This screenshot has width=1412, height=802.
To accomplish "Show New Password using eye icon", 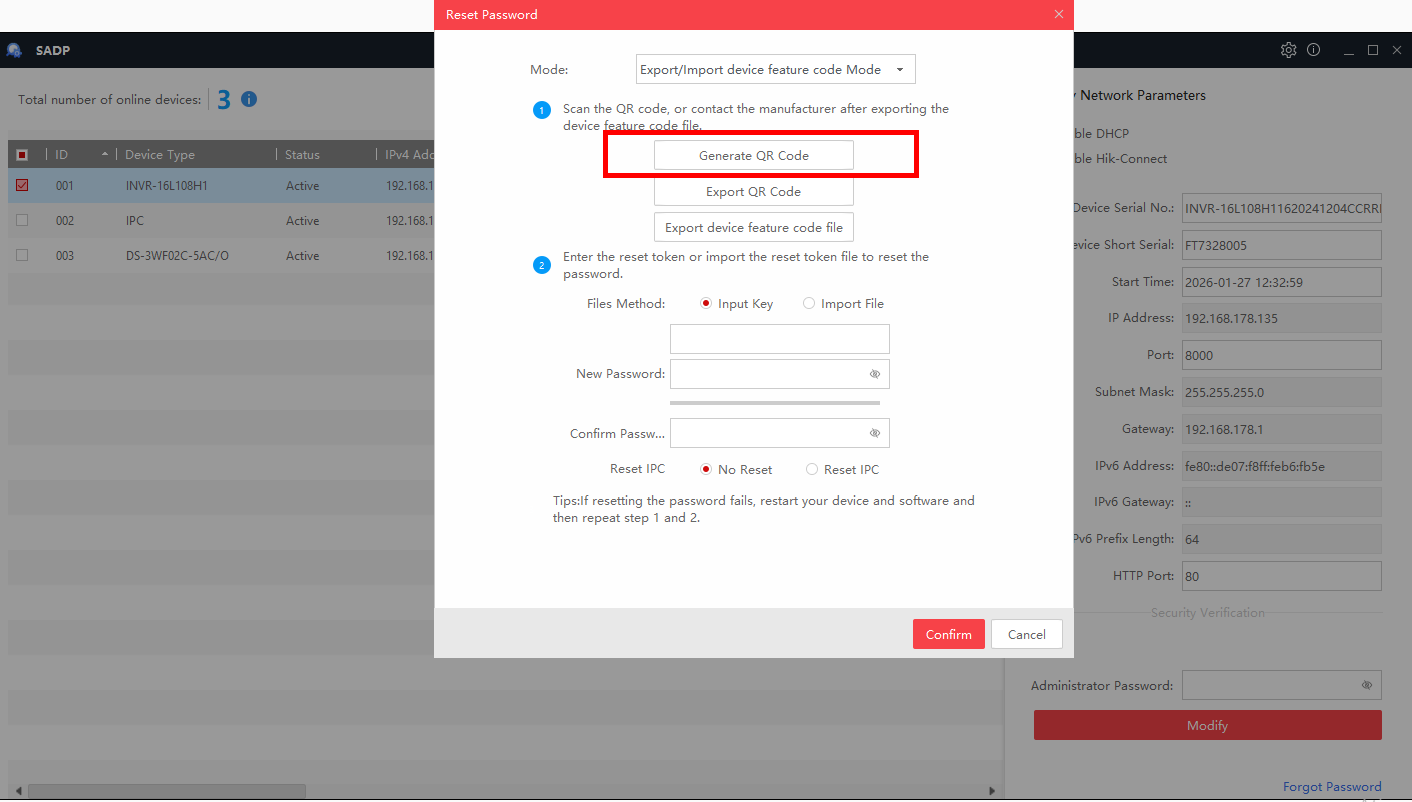I will (874, 374).
